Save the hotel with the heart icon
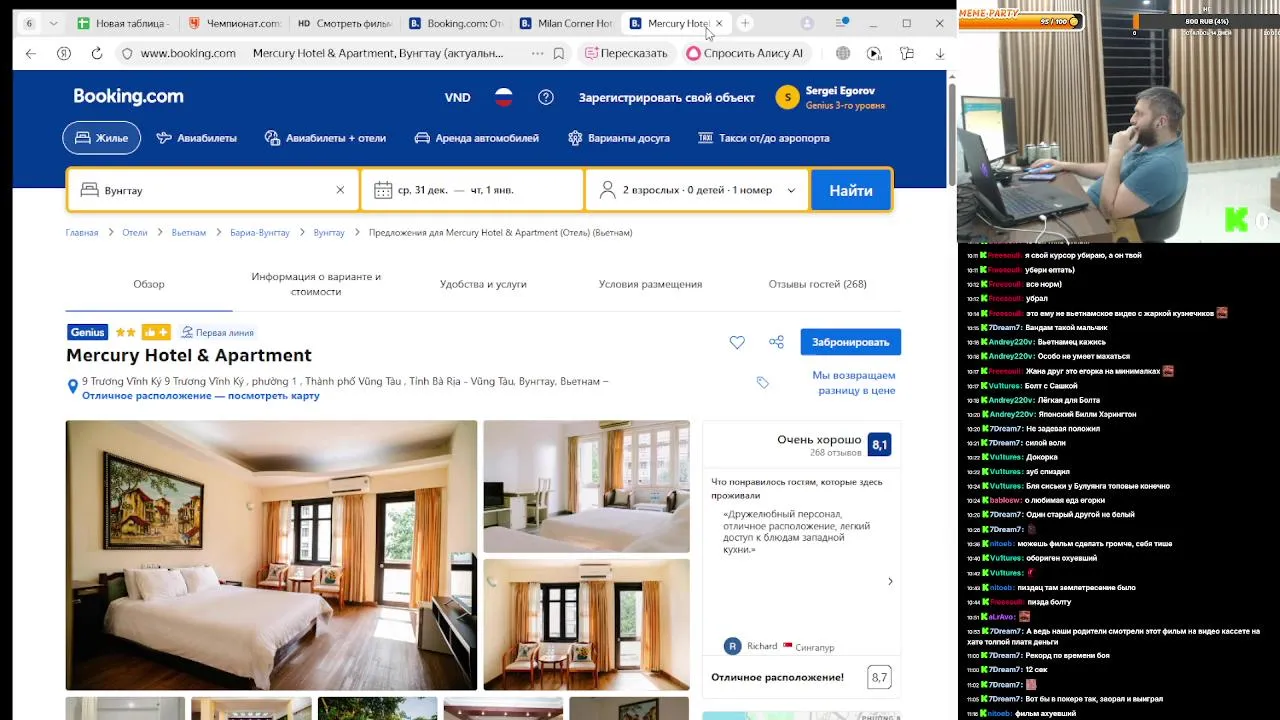The image size is (1280, 720). [737, 342]
